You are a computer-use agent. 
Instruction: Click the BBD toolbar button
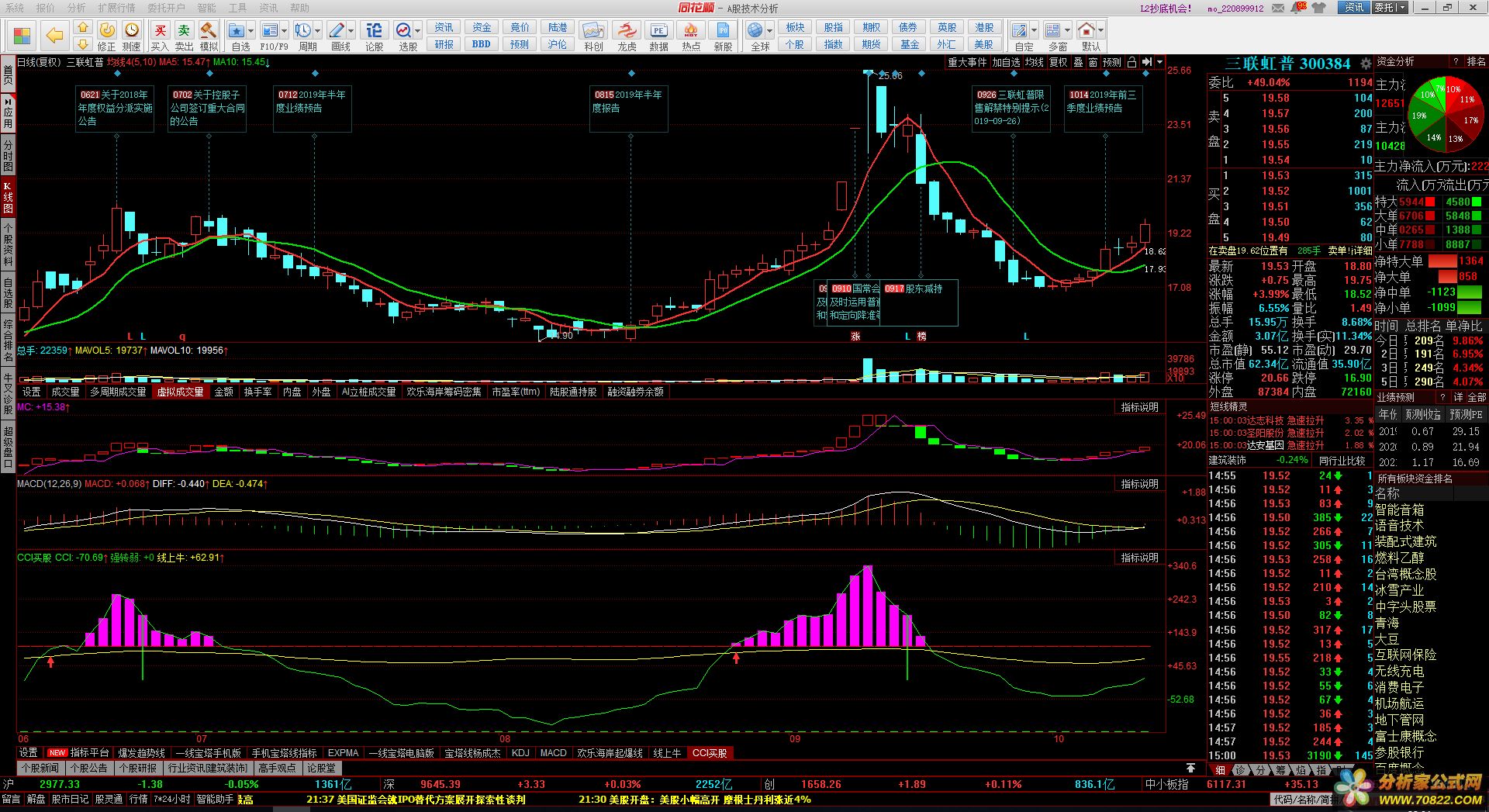[481, 44]
